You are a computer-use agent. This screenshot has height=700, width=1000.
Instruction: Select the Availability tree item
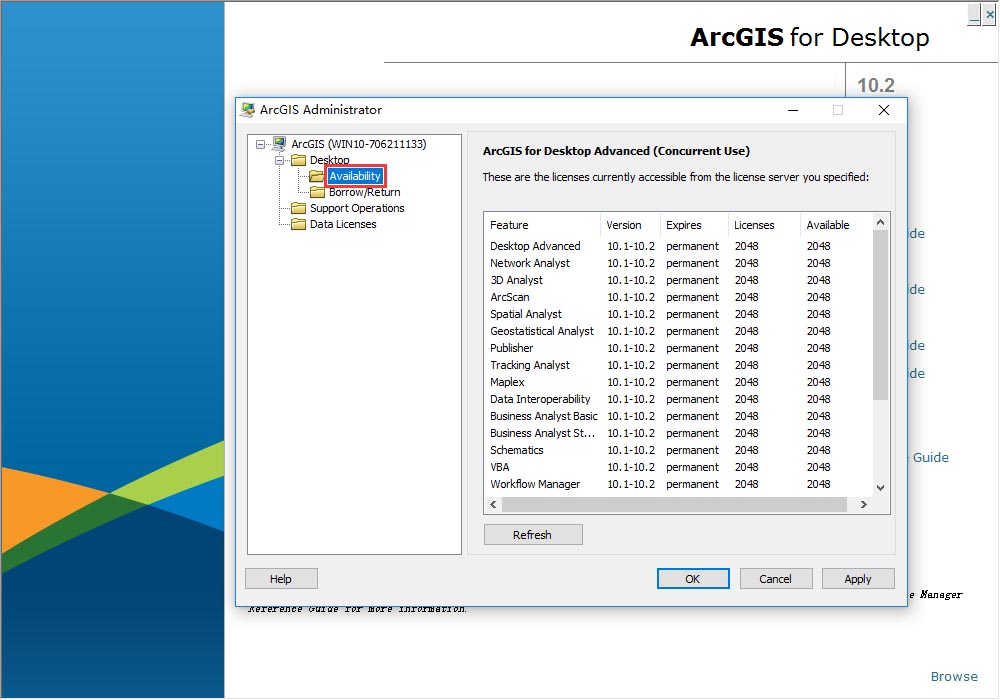(355, 176)
